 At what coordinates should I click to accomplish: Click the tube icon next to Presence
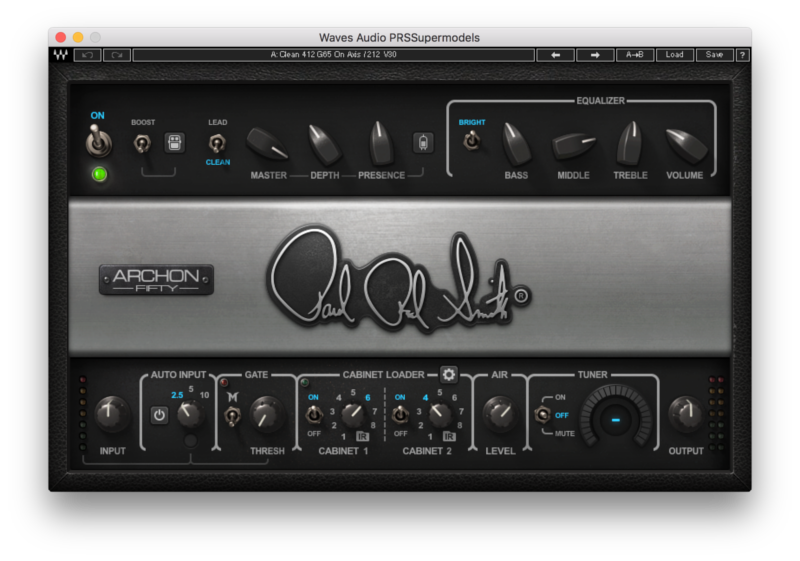click(423, 143)
